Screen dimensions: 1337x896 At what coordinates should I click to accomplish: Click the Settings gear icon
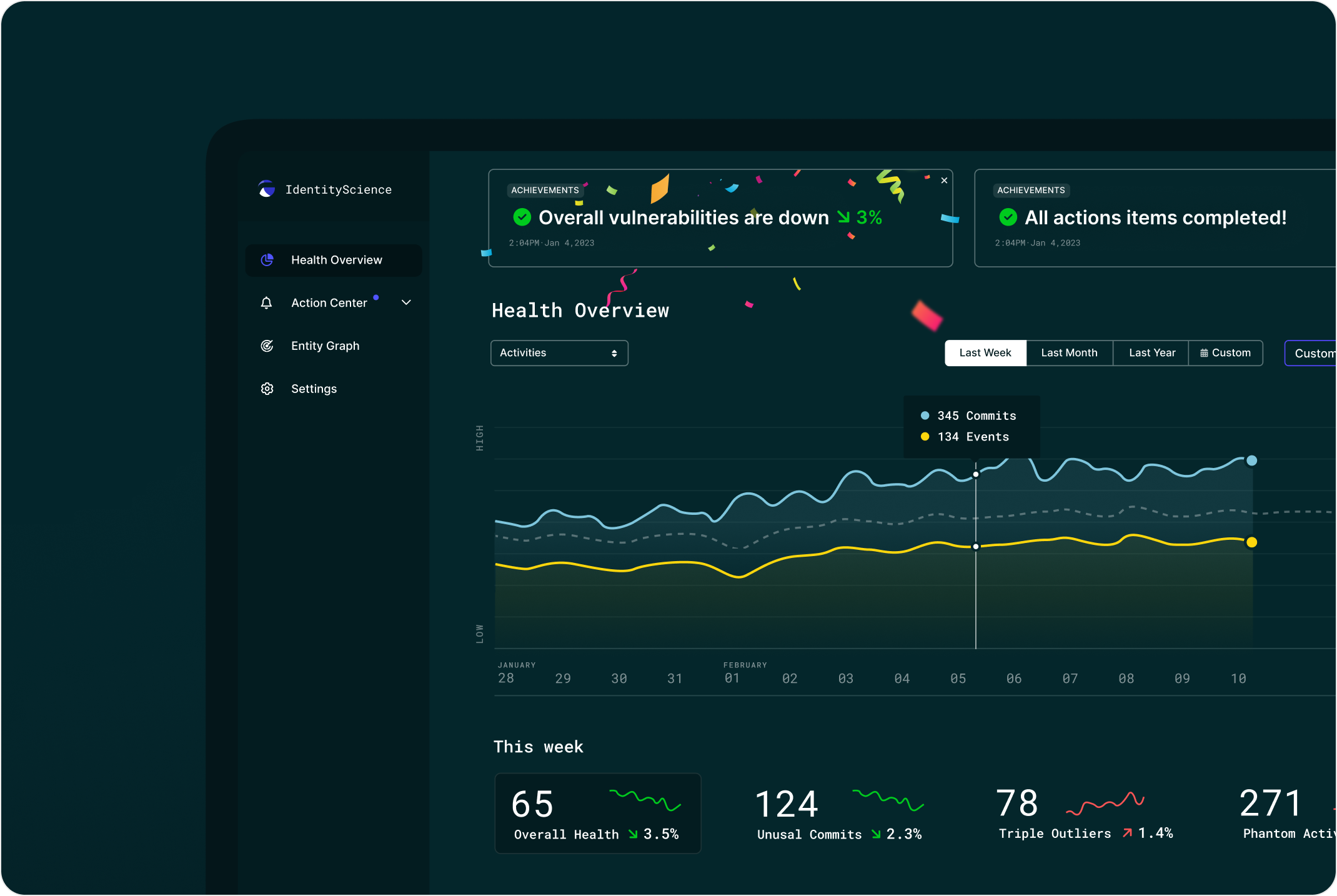click(x=267, y=389)
